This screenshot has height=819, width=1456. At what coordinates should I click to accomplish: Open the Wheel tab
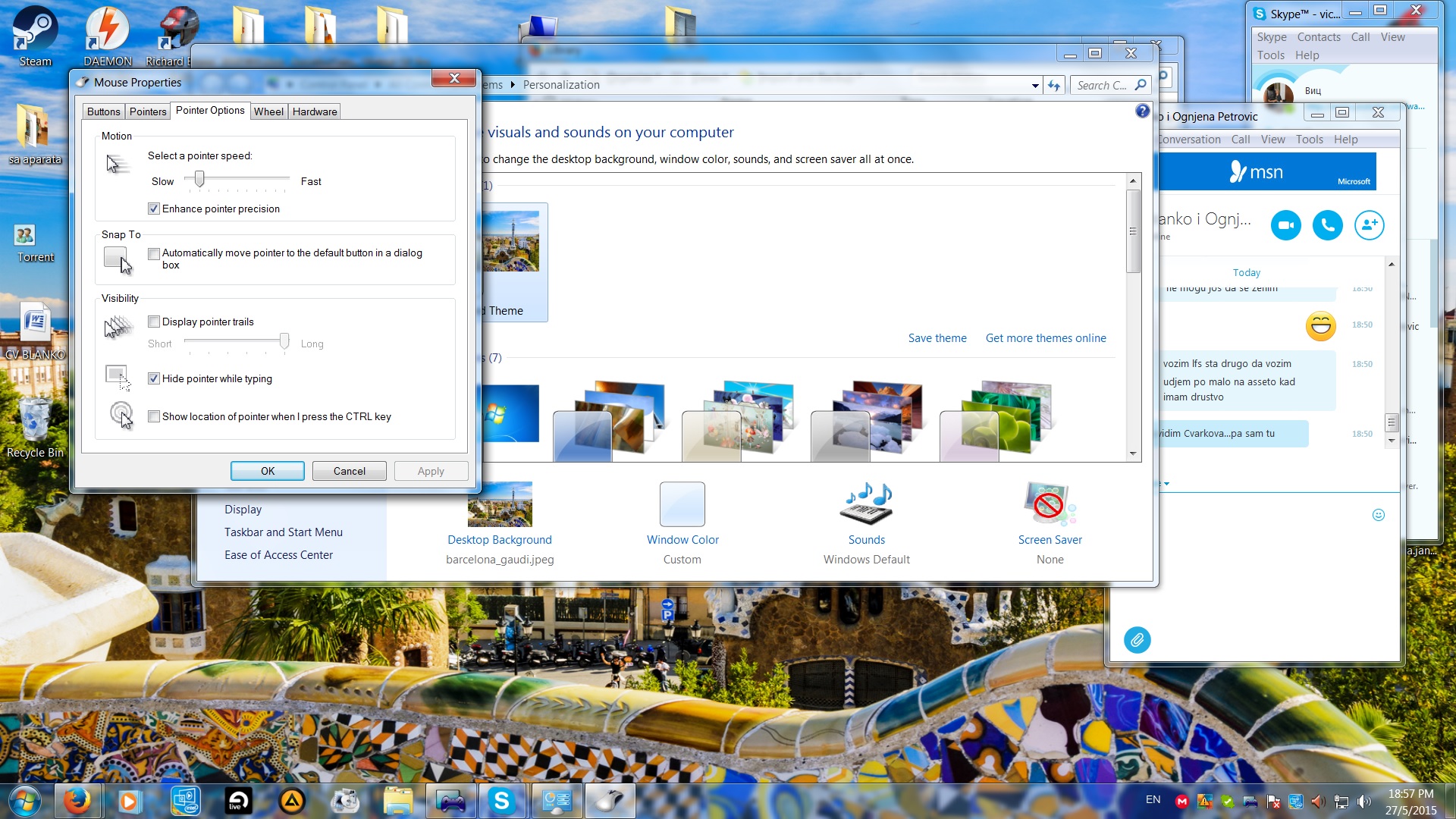tap(268, 111)
